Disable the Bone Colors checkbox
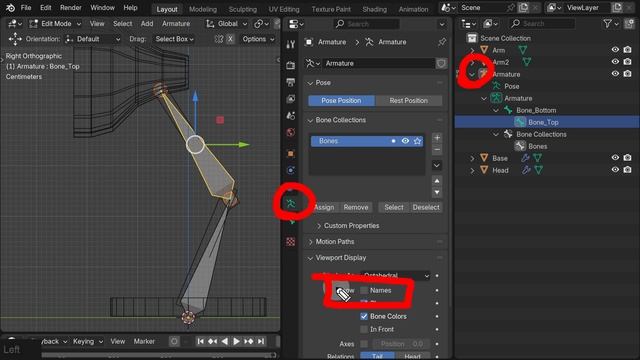The image size is (640, 360). pyautogui.click(x=364, y=316)
